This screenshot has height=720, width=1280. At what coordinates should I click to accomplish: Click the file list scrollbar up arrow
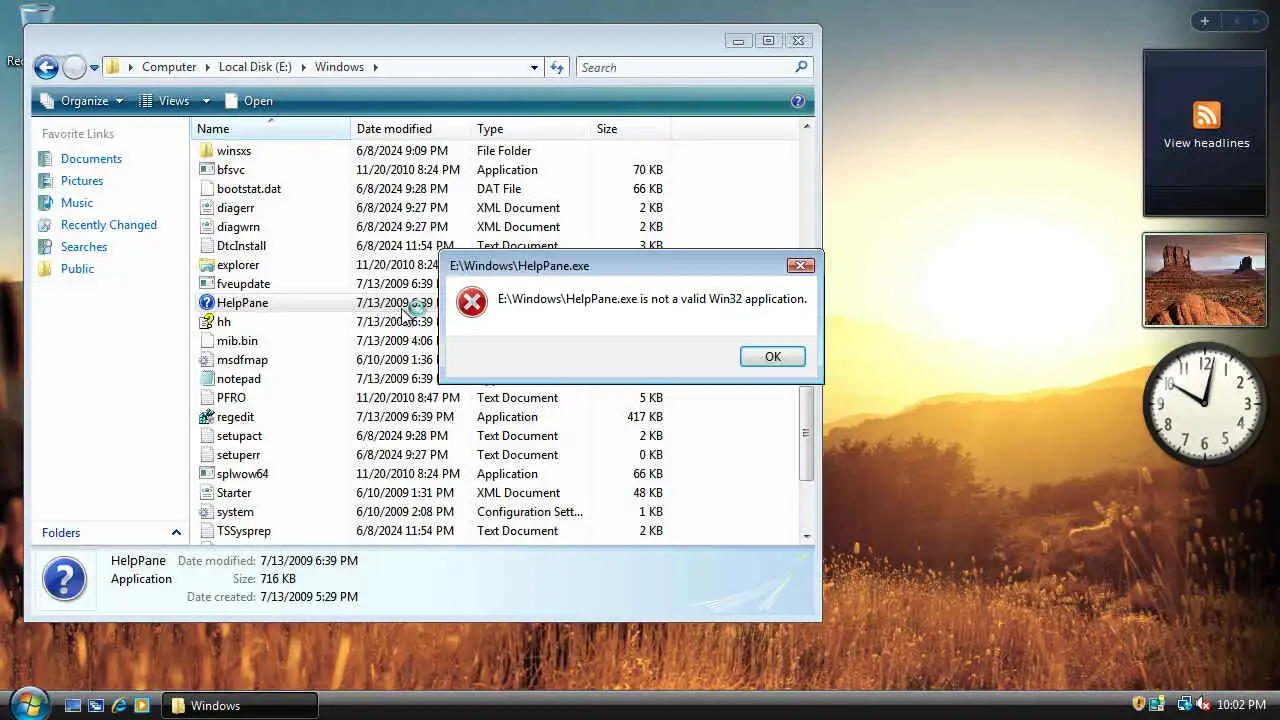pyautogui.click(x=806, y=127)
